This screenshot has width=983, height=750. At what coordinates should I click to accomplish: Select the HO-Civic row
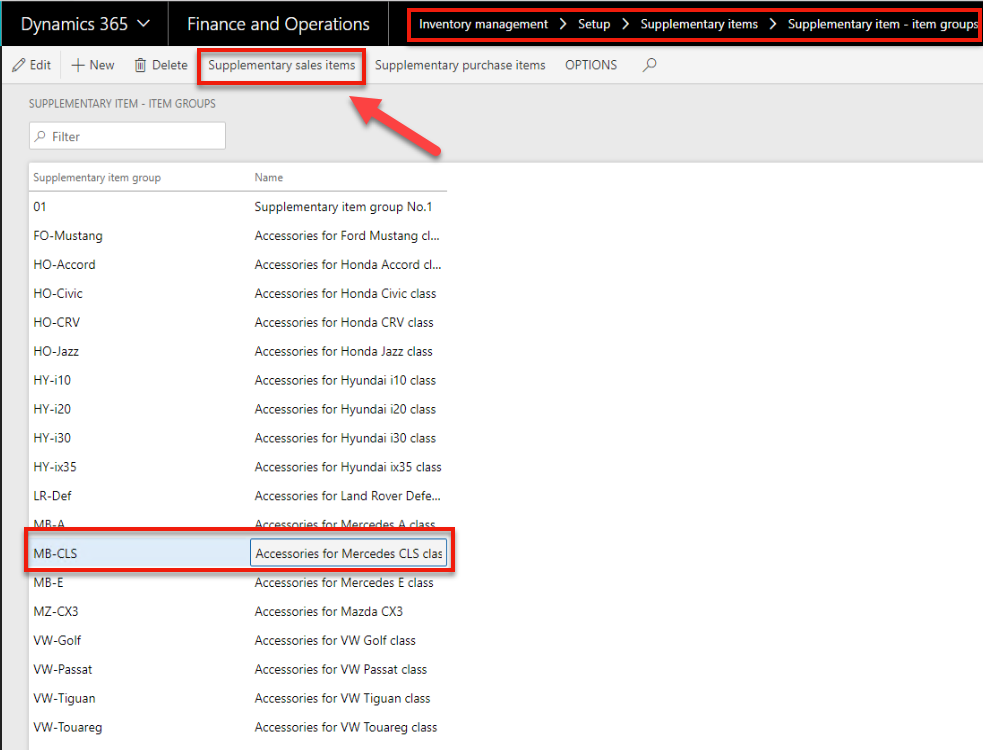(x=238, y=293)
